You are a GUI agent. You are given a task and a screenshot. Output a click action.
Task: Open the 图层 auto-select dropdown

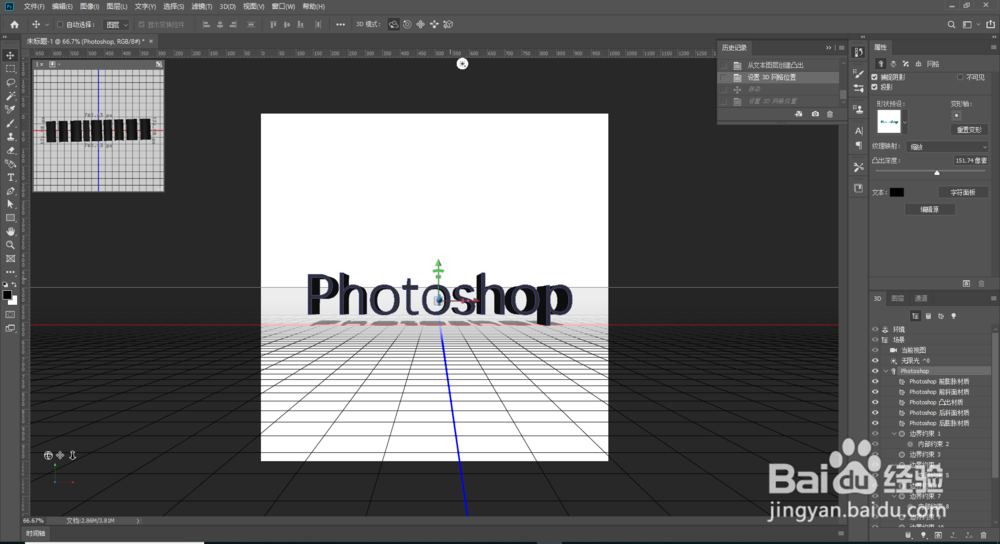click(x=116, y=24)
